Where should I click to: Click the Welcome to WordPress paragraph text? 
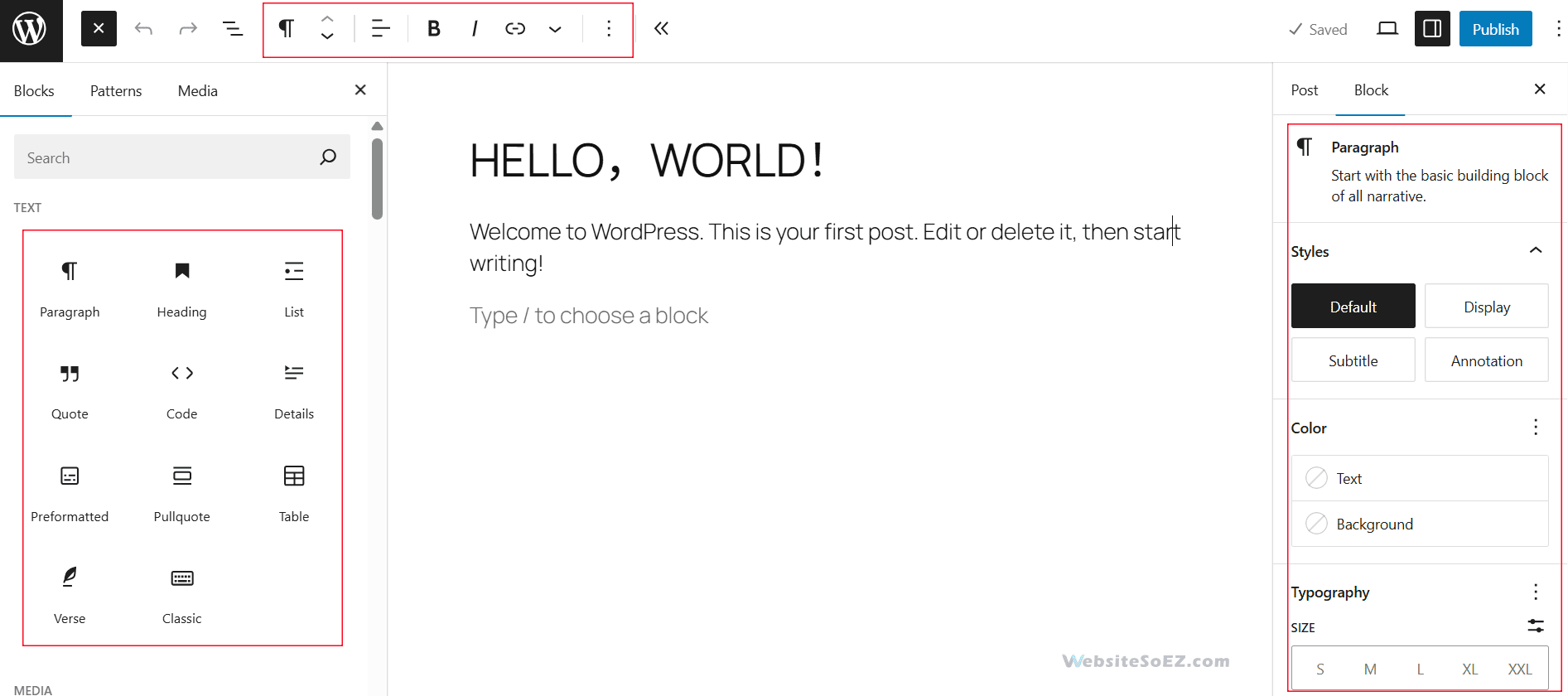click(825, 247)
